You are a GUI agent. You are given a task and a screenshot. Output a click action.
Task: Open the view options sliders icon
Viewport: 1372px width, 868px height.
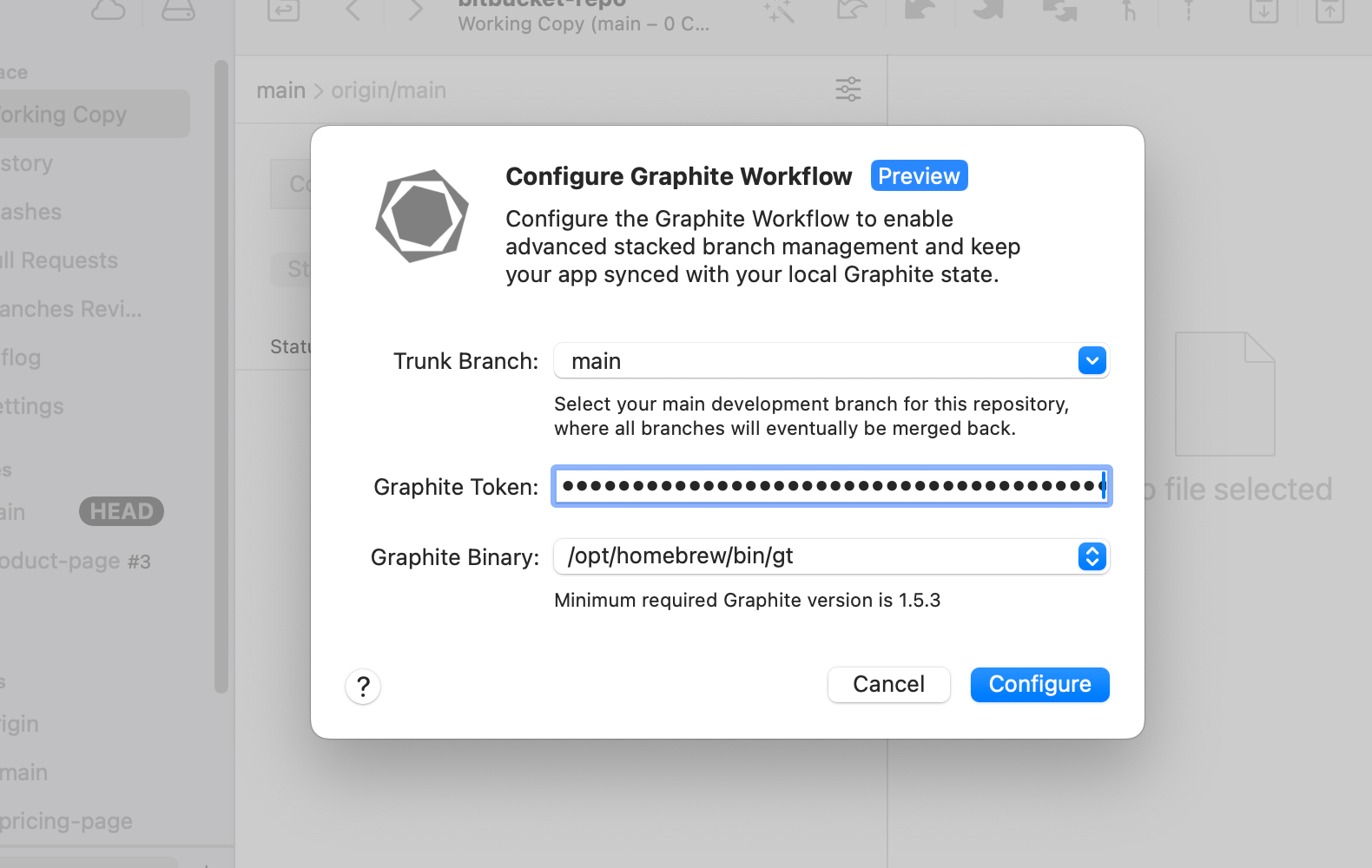tap(848, 89)
